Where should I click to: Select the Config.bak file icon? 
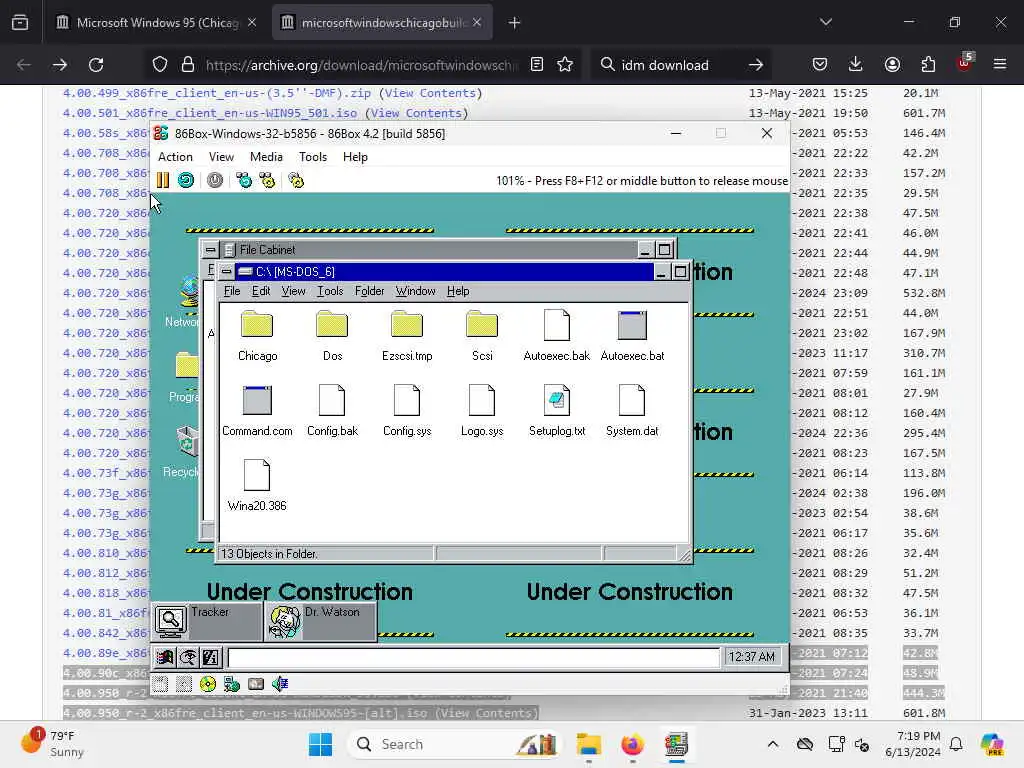tap(332, 400)
